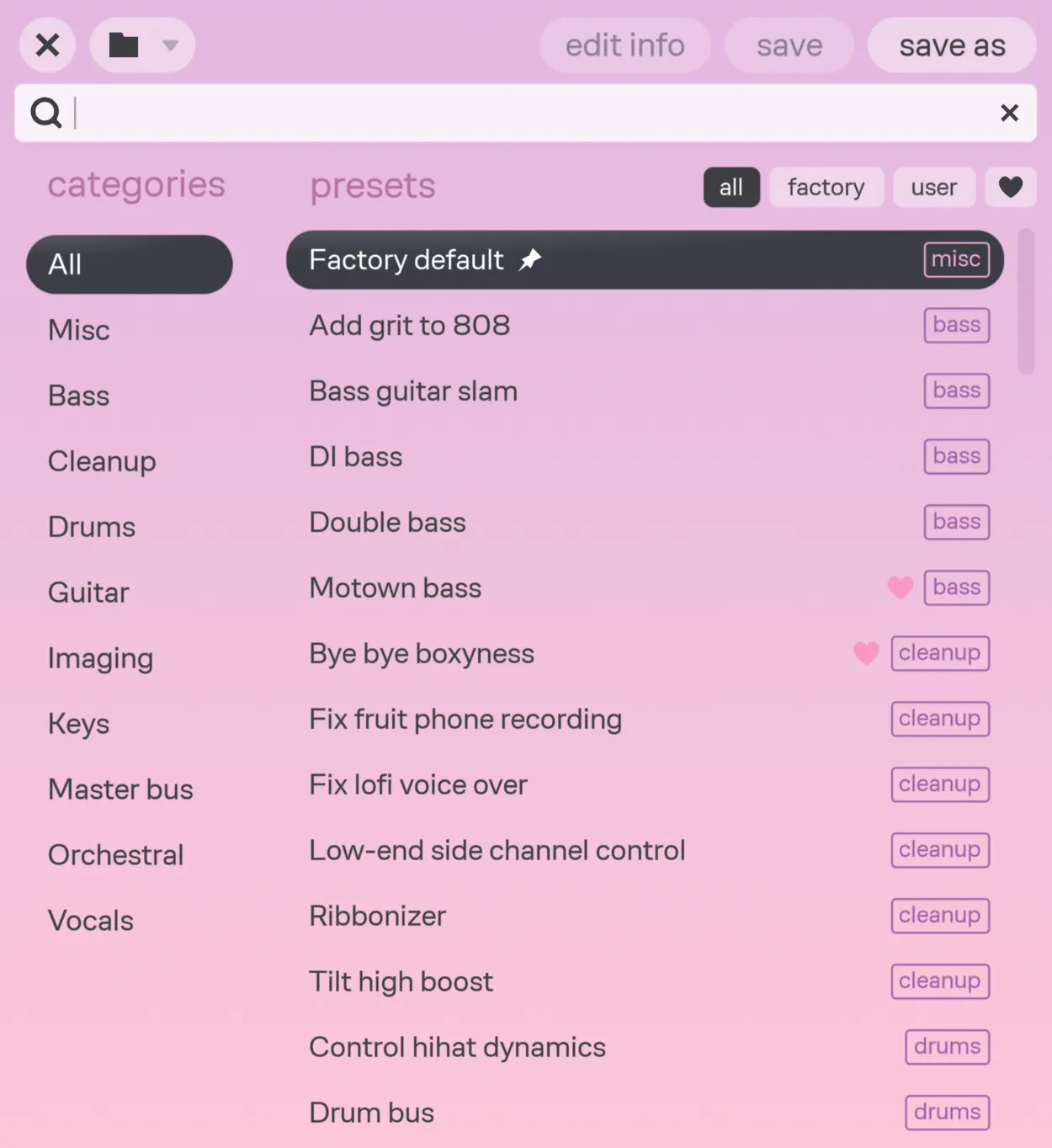Image resolution: width=1052 pixels, height=1148 pixels.
Task: Click the cleanup tag beside Ribbonizer
Action: pyautogui.click(x=940, y=916)
